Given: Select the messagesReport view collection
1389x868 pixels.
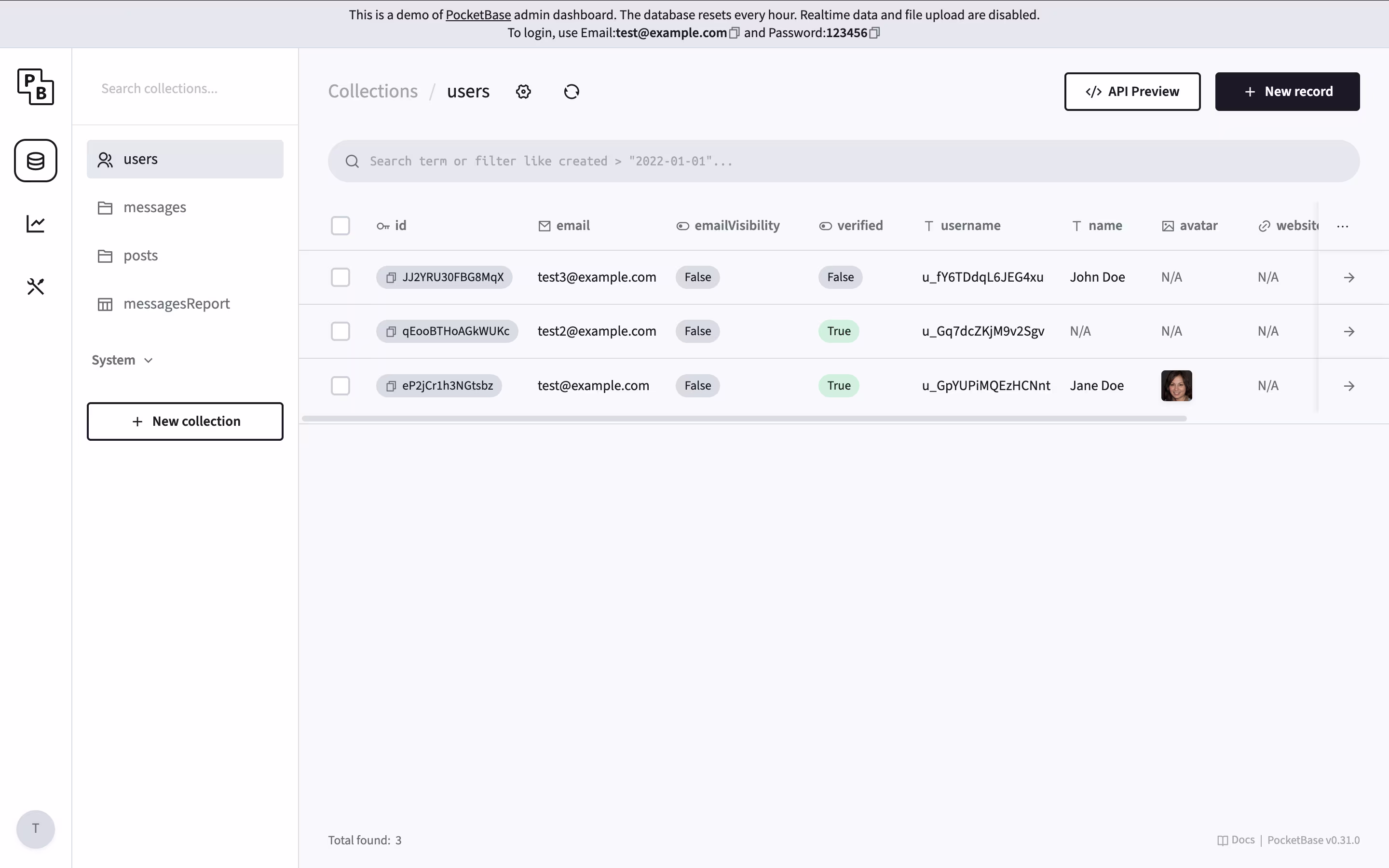Looking at the screenshot, I should (176, 304).
